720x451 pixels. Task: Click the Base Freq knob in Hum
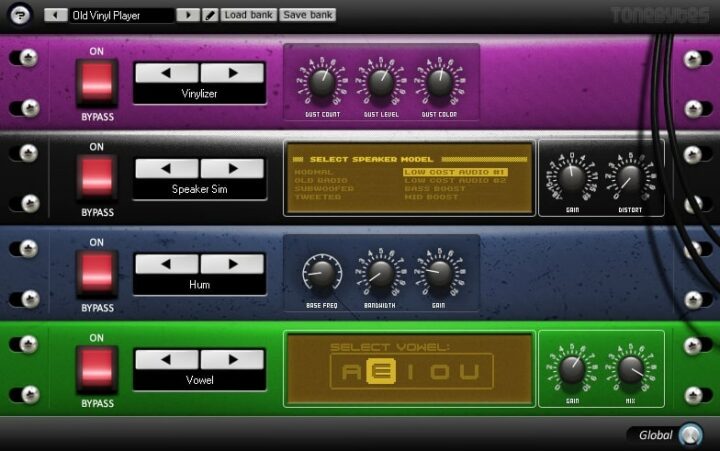pyautogui.click(x=322, y=272)
